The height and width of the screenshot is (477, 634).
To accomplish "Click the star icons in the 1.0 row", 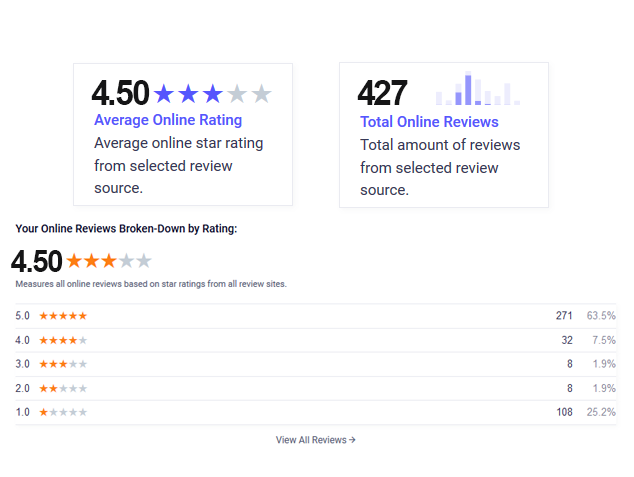I will [x=63, y=412].
